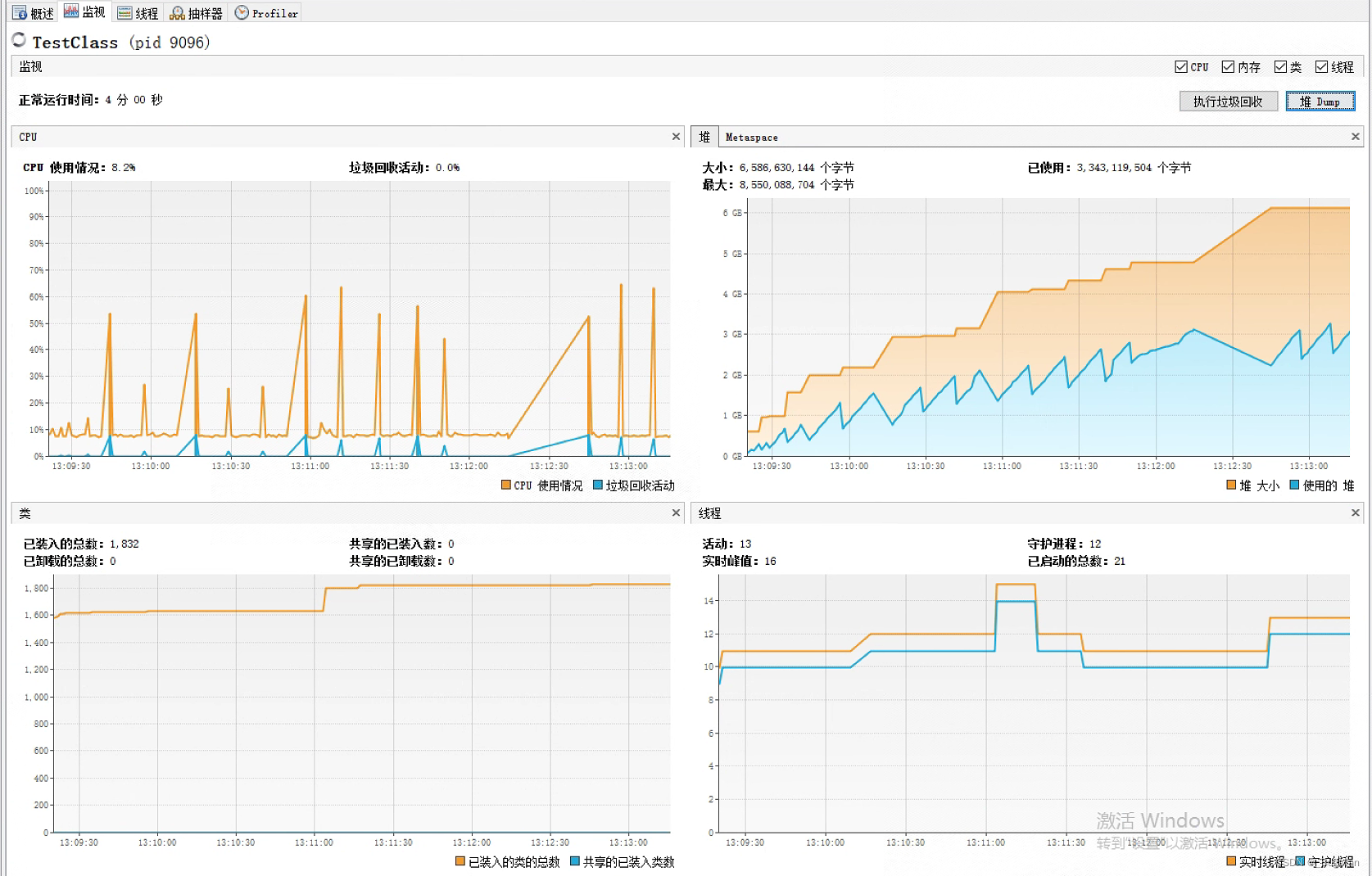Click the 6 GB label on the heap axis
The image size is (1372, 876).
pos(732,213)
